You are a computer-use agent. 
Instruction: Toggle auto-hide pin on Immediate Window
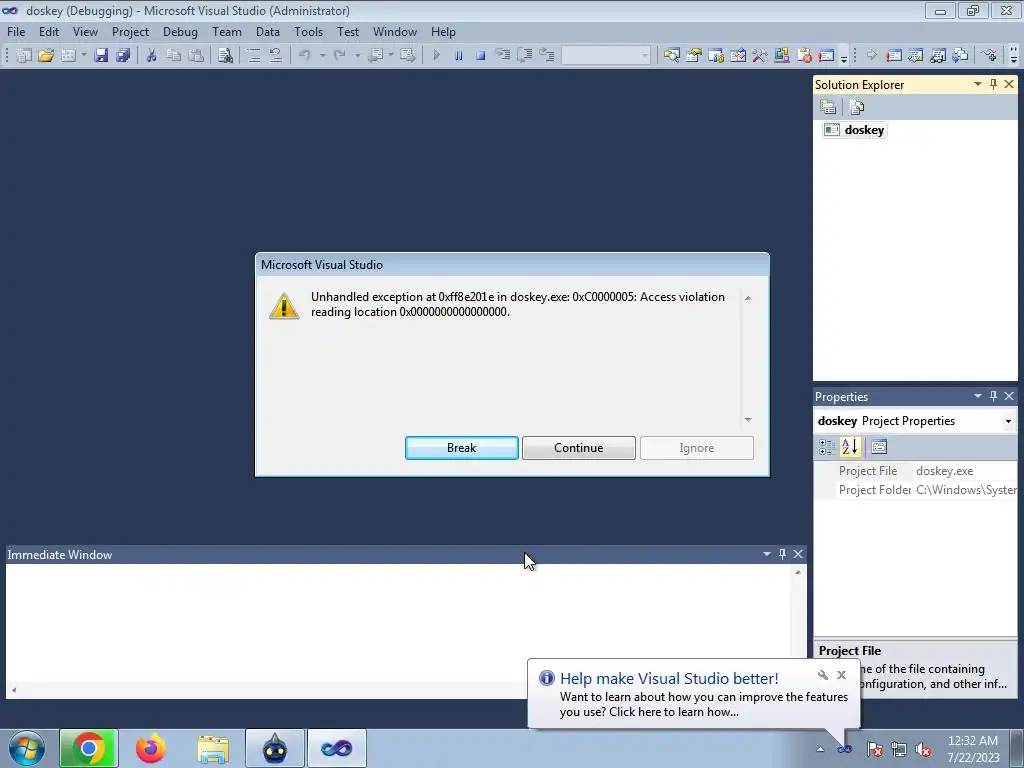coord(782,554)
